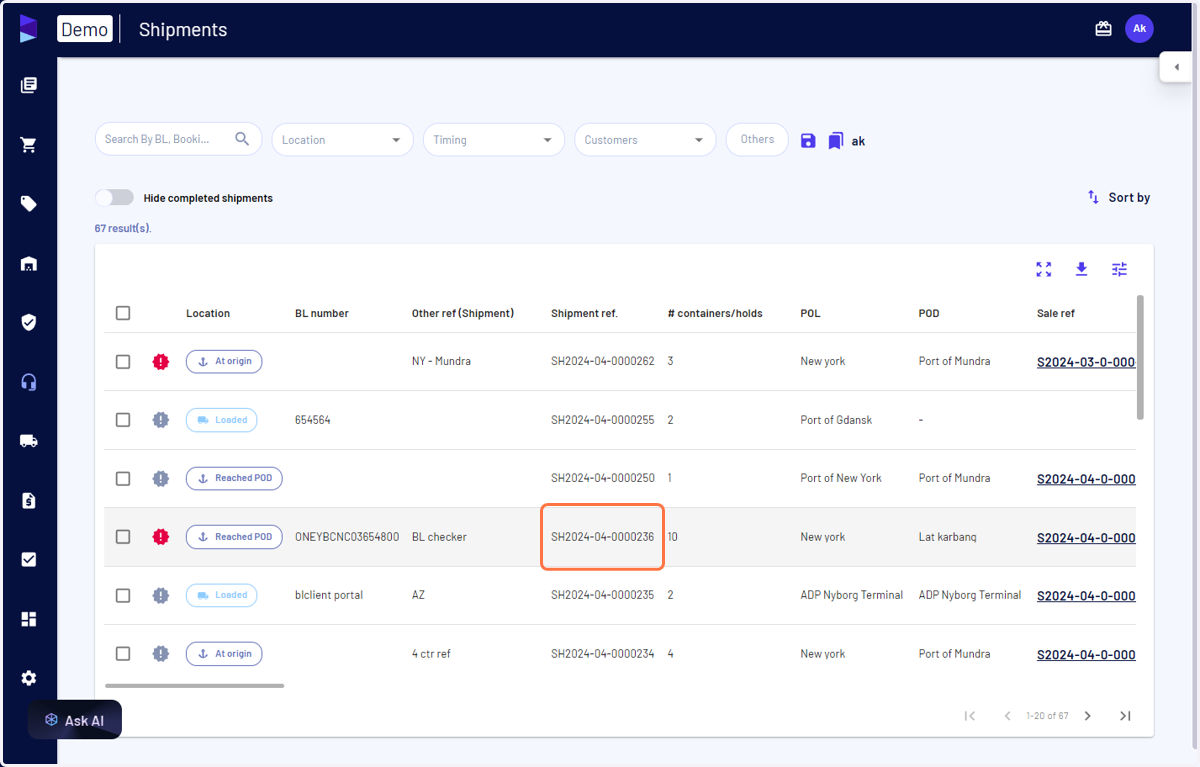Click the truck icon in sidebar
The height and width of the screenshot is (767, 1200).
pos(28,440)
